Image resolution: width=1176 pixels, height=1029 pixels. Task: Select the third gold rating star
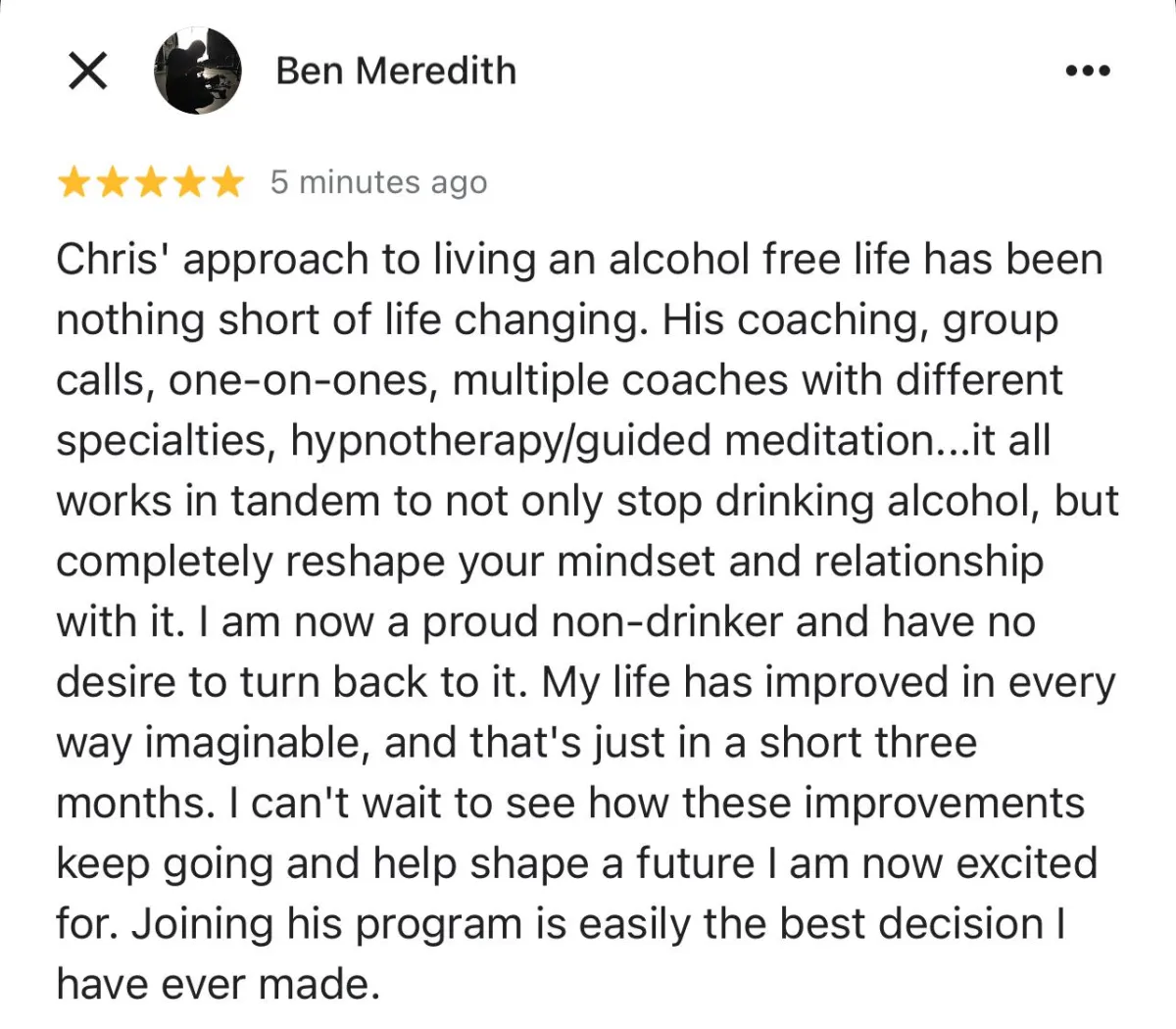pyautogui.click(x=151, y=182)
